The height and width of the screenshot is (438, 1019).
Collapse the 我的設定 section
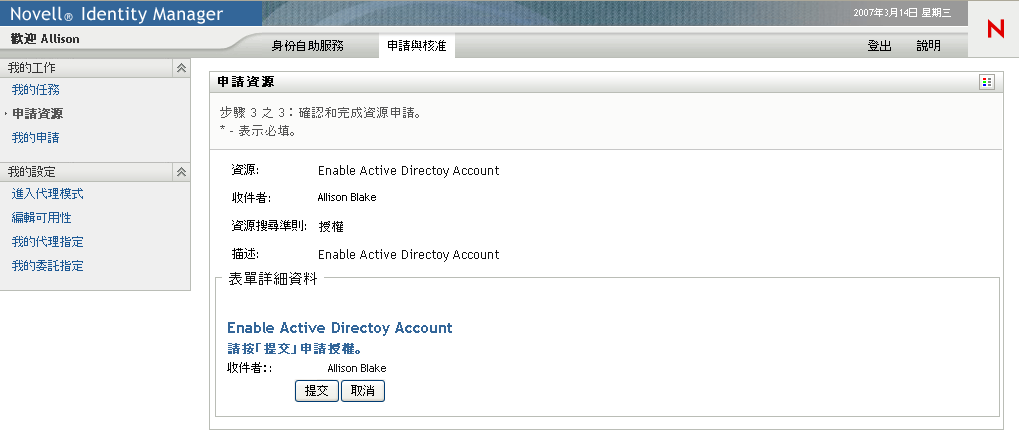click(181, 172)
